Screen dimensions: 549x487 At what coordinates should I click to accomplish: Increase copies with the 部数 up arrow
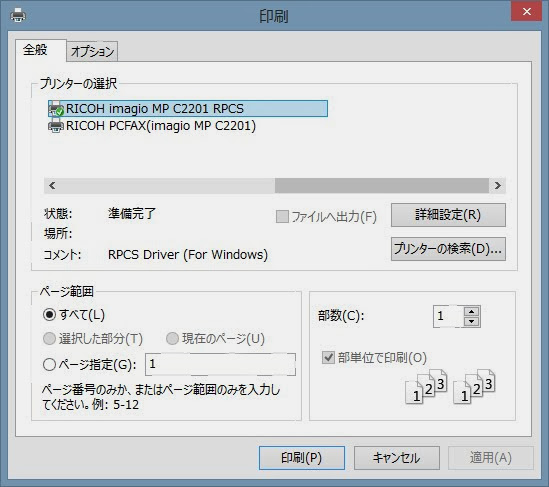[472, 311]
